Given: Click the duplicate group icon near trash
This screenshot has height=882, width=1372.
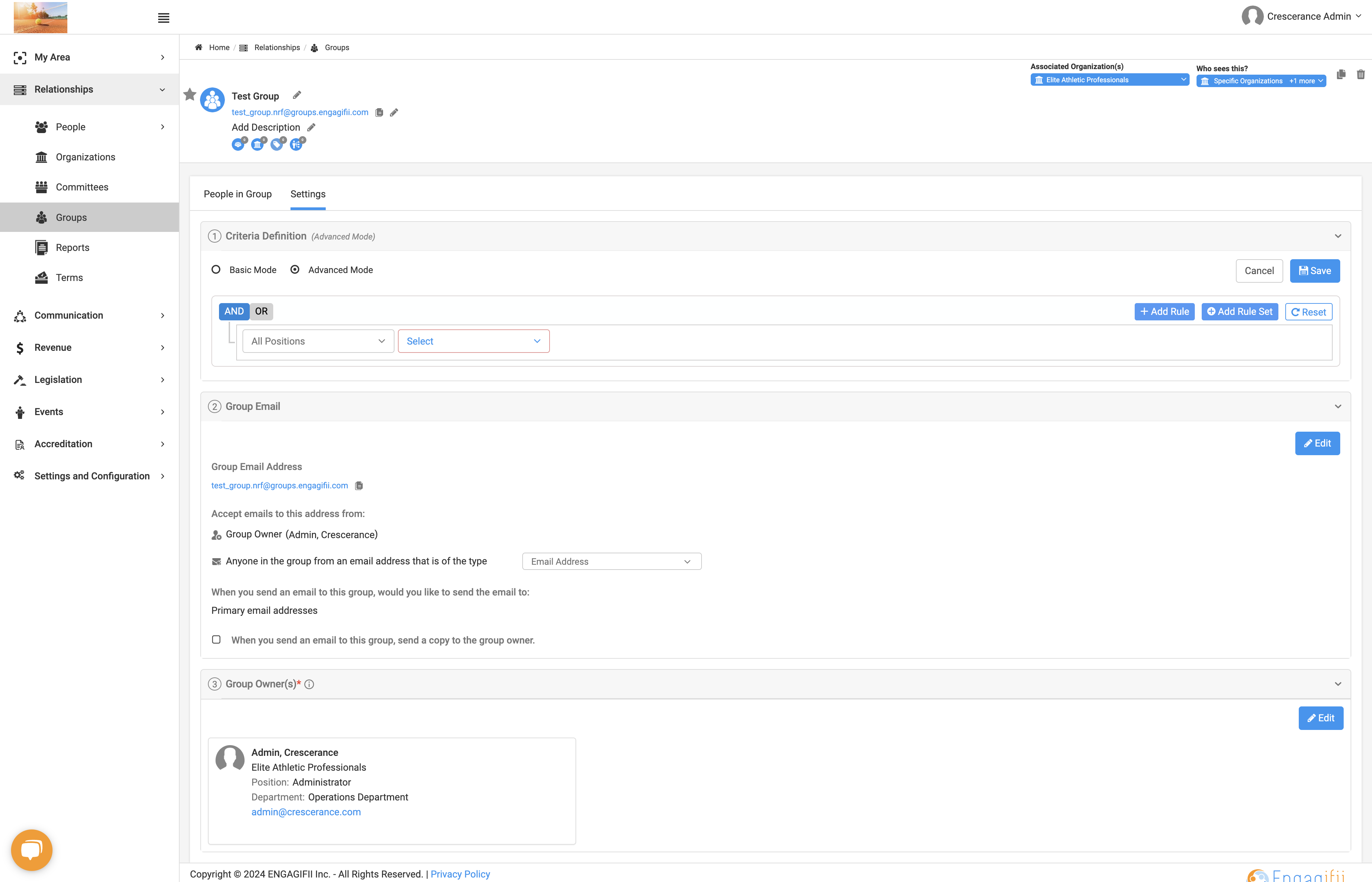Looking at the screenshot, I should pyautogui.click(x=1341, y=74).
